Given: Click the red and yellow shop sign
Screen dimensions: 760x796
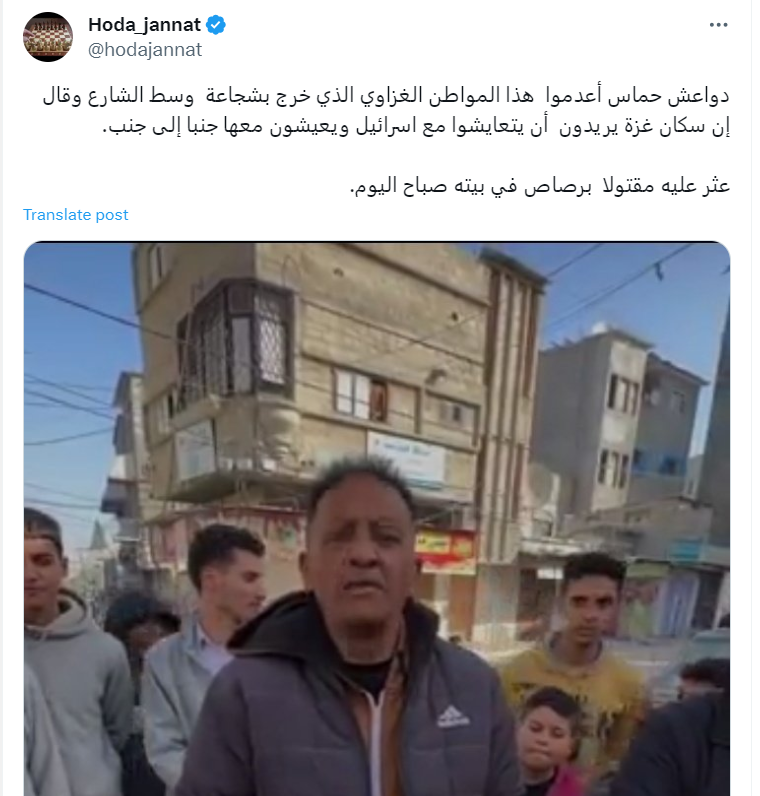Looking at the screenshot, I should (445, 548).
